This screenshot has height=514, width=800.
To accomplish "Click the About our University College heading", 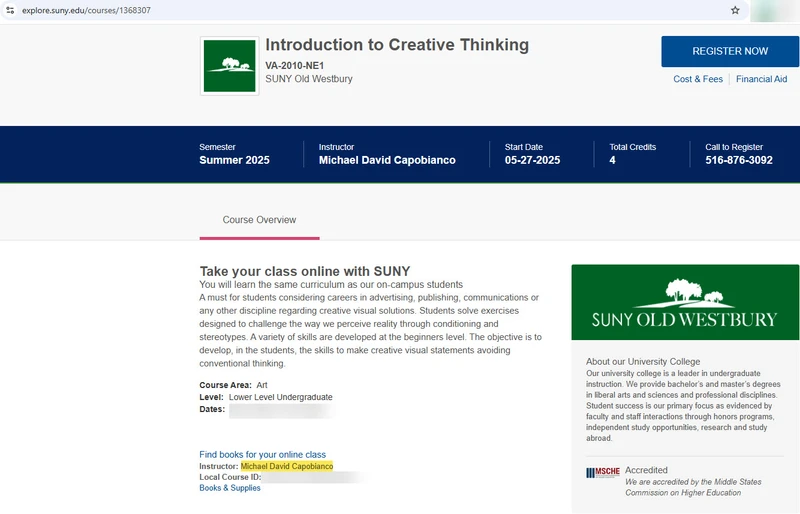I will point(643,361).
